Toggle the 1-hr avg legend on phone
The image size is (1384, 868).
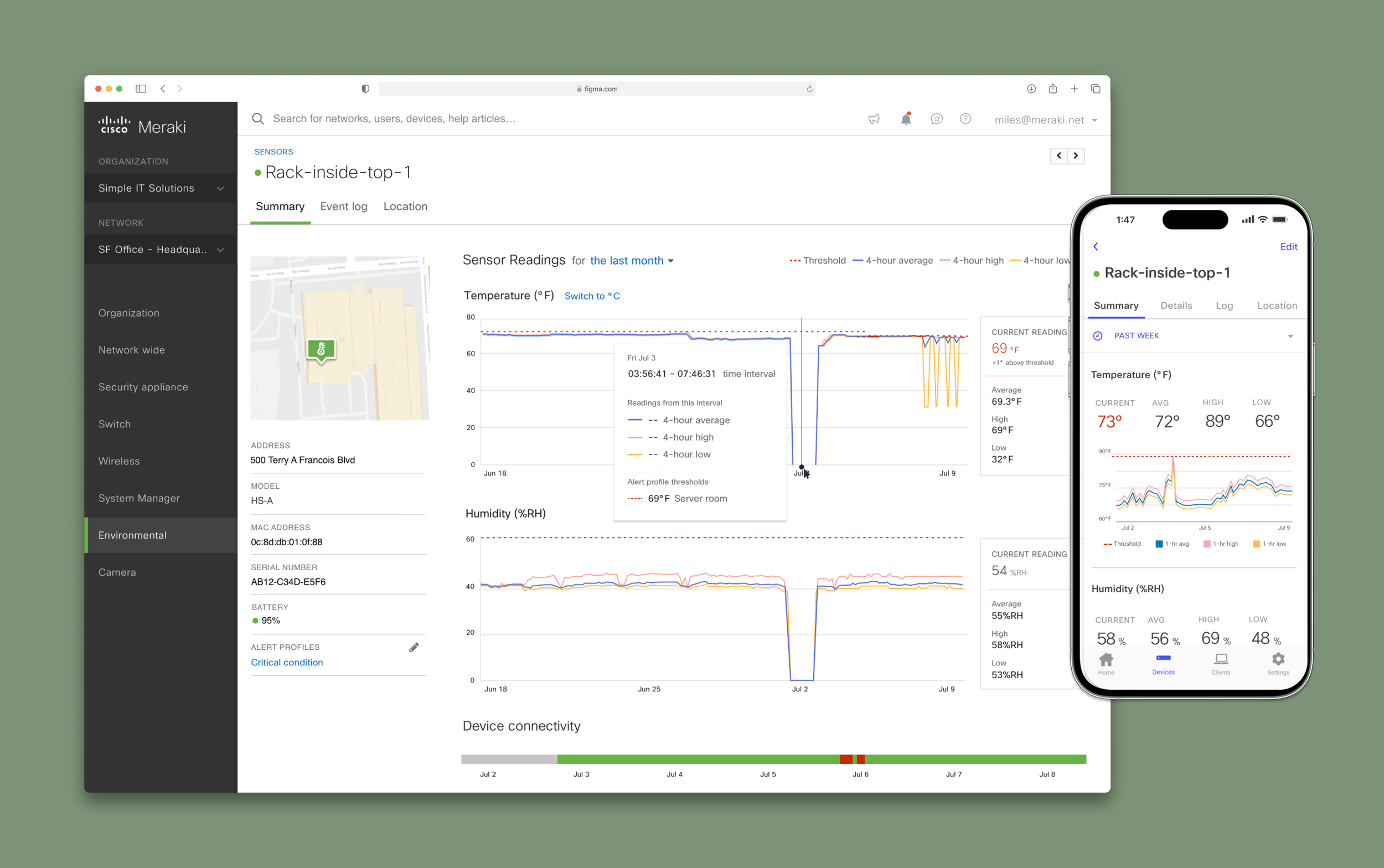point(1172,544)
